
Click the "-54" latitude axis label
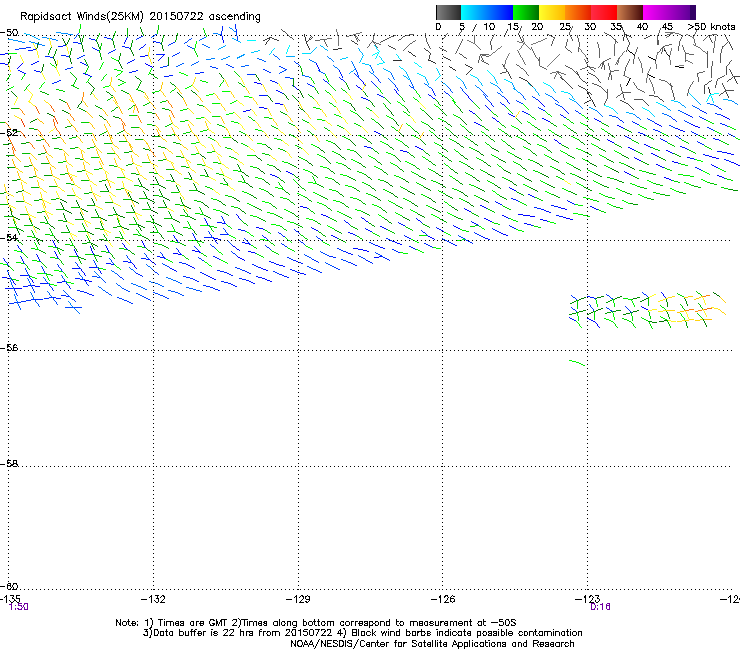tap(9, 237)
